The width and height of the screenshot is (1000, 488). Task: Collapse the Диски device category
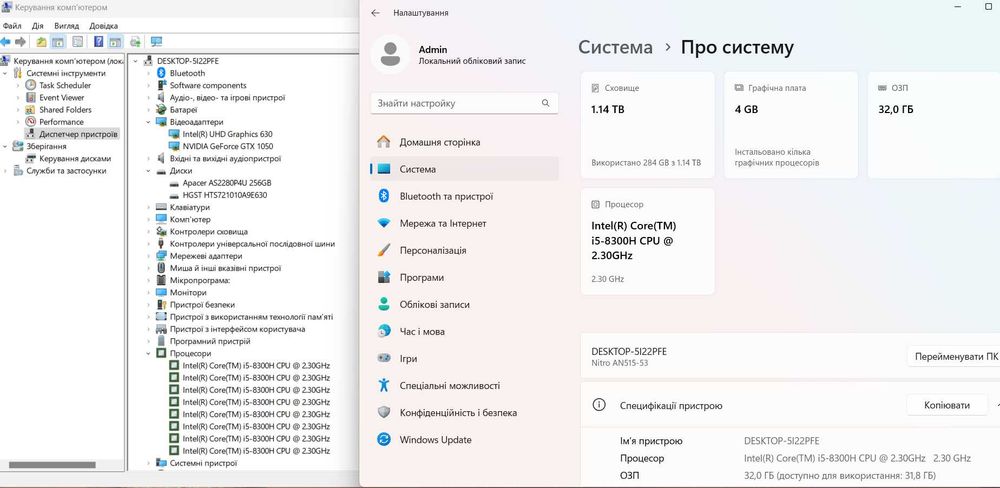pyautogui.click(x=149, y=171)
